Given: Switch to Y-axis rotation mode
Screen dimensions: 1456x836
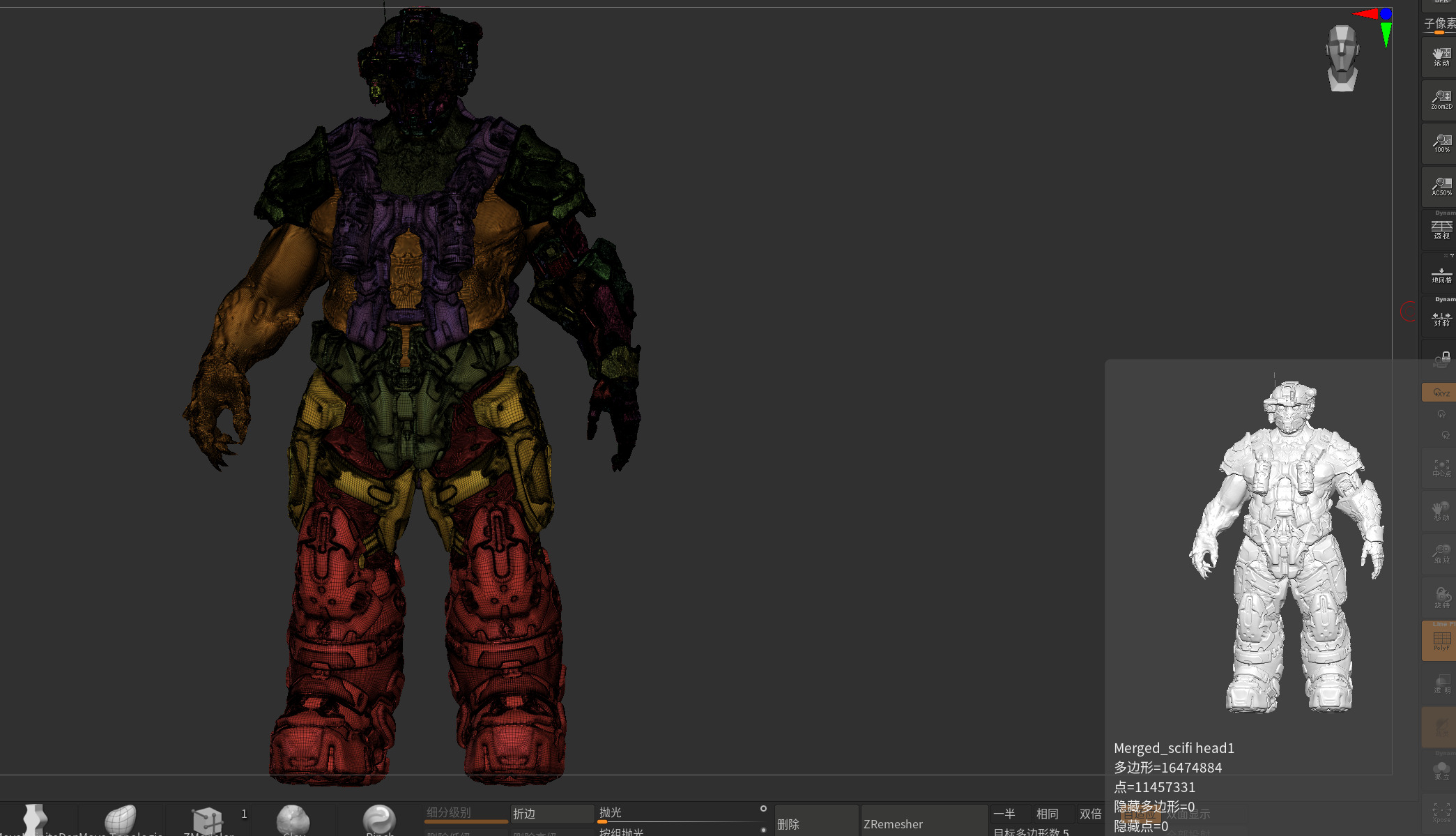Looking at the screenshot, I should 1441,414.
